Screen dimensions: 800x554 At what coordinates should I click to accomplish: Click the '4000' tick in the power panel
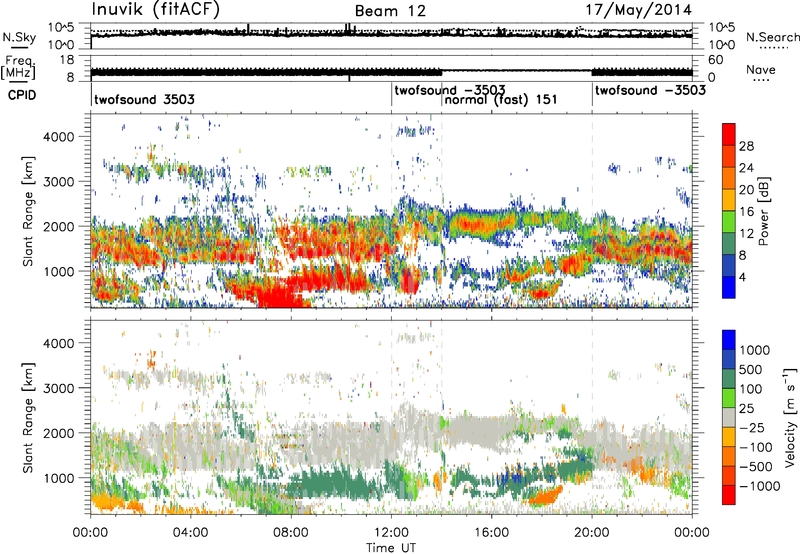click(58, 137)
